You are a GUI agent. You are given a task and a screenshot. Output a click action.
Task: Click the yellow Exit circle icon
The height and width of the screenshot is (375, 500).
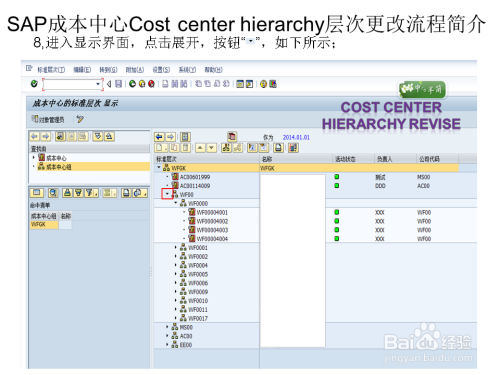click(142, 84)
